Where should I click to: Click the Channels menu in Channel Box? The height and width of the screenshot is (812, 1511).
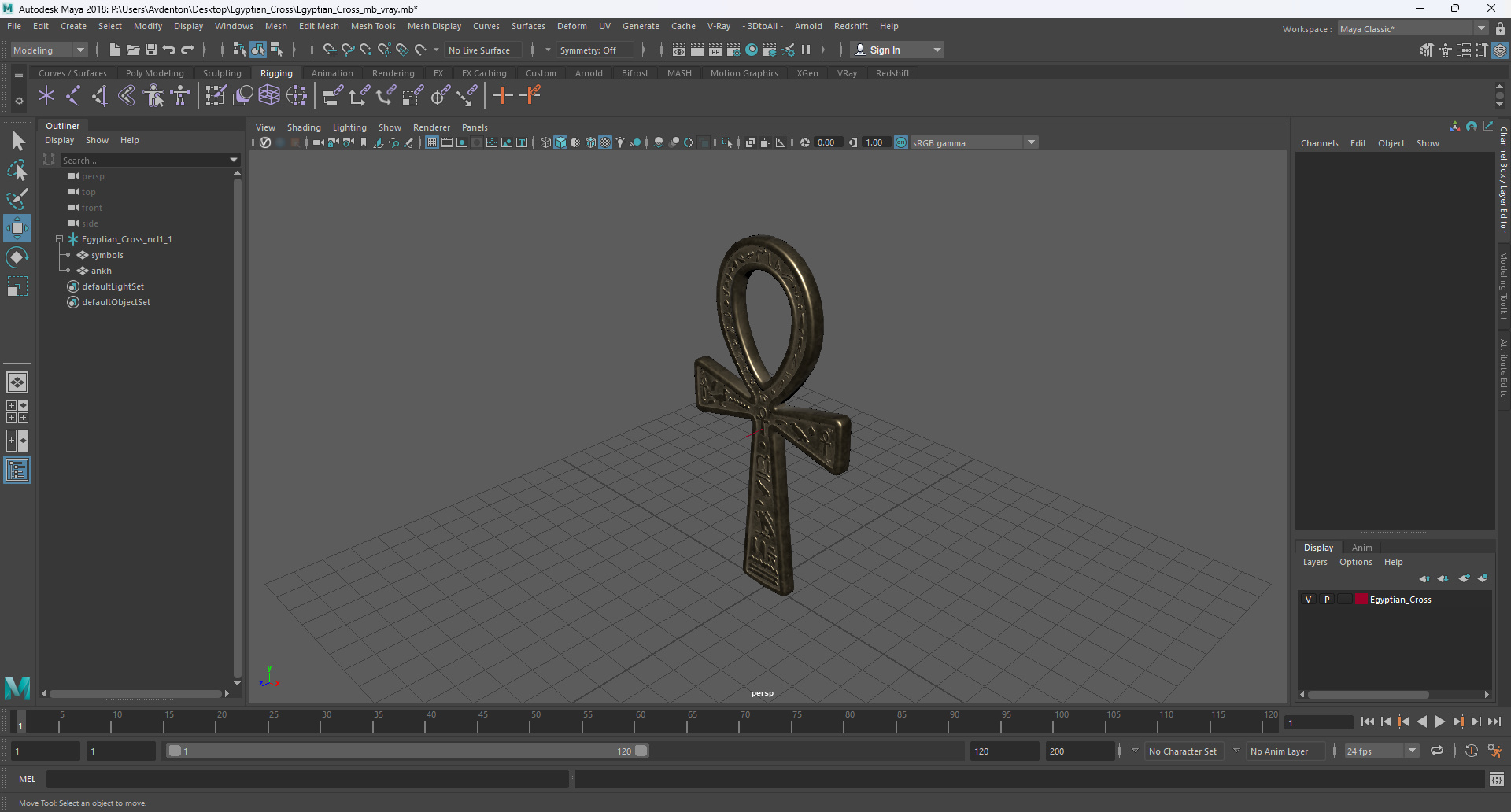(1319, 143)
